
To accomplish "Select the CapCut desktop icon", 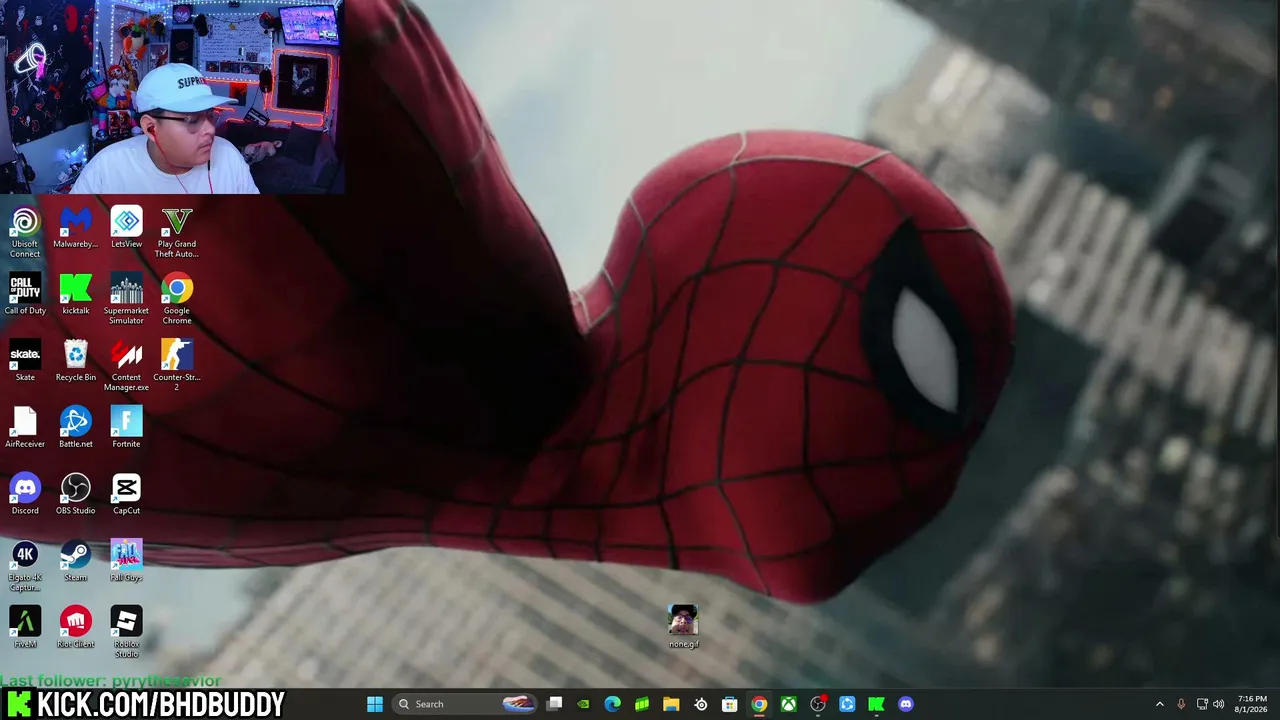I will click(x=126, y=495).
